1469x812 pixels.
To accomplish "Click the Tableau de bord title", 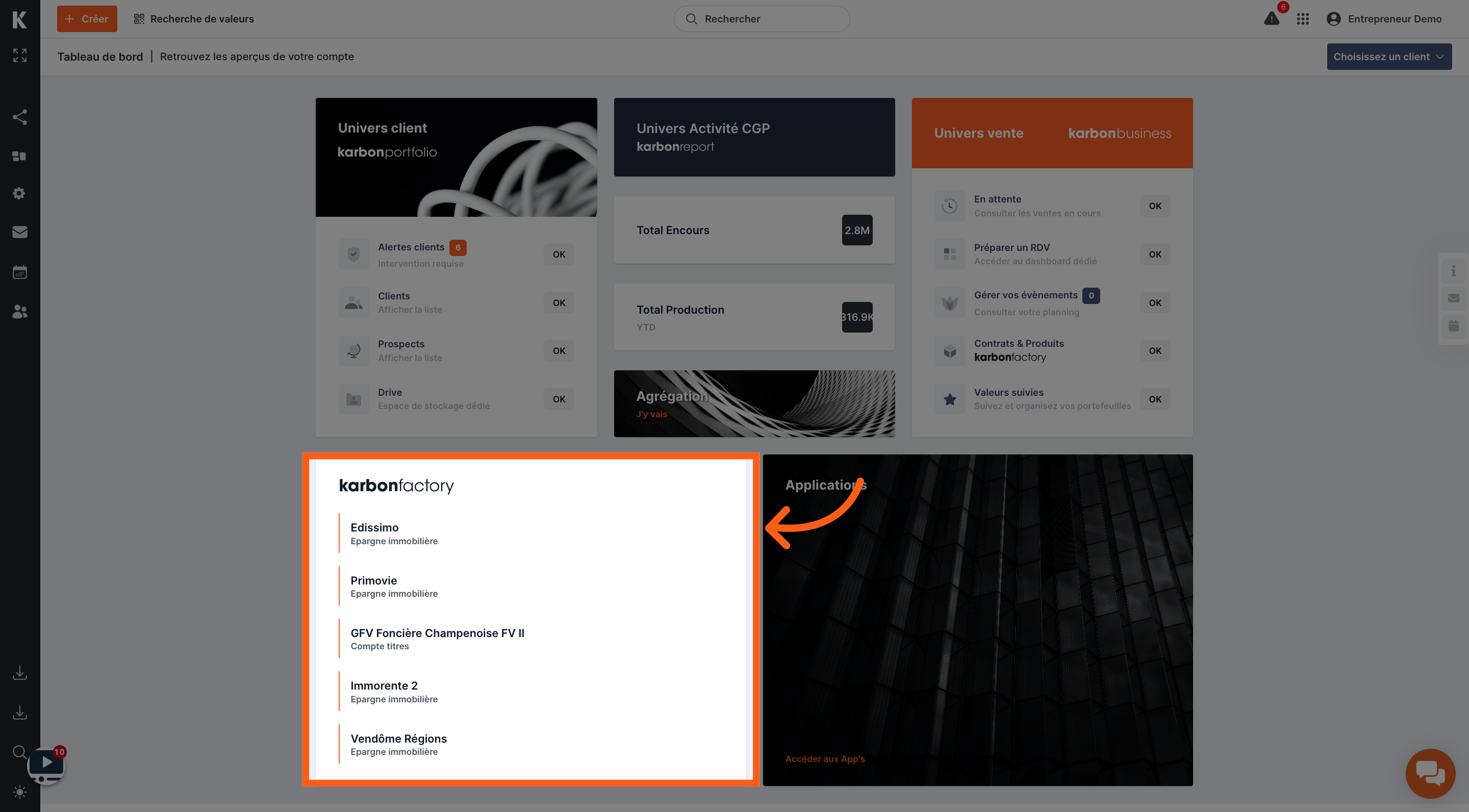I will coord(100,57).
